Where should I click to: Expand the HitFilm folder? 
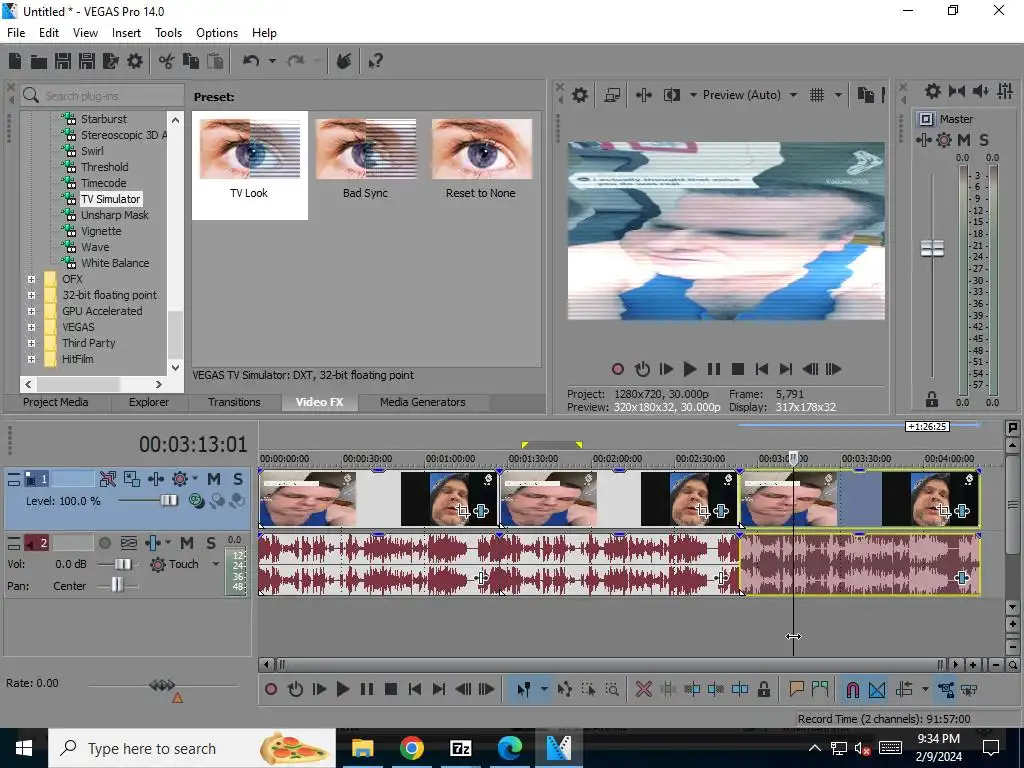(x=31, y=359)
